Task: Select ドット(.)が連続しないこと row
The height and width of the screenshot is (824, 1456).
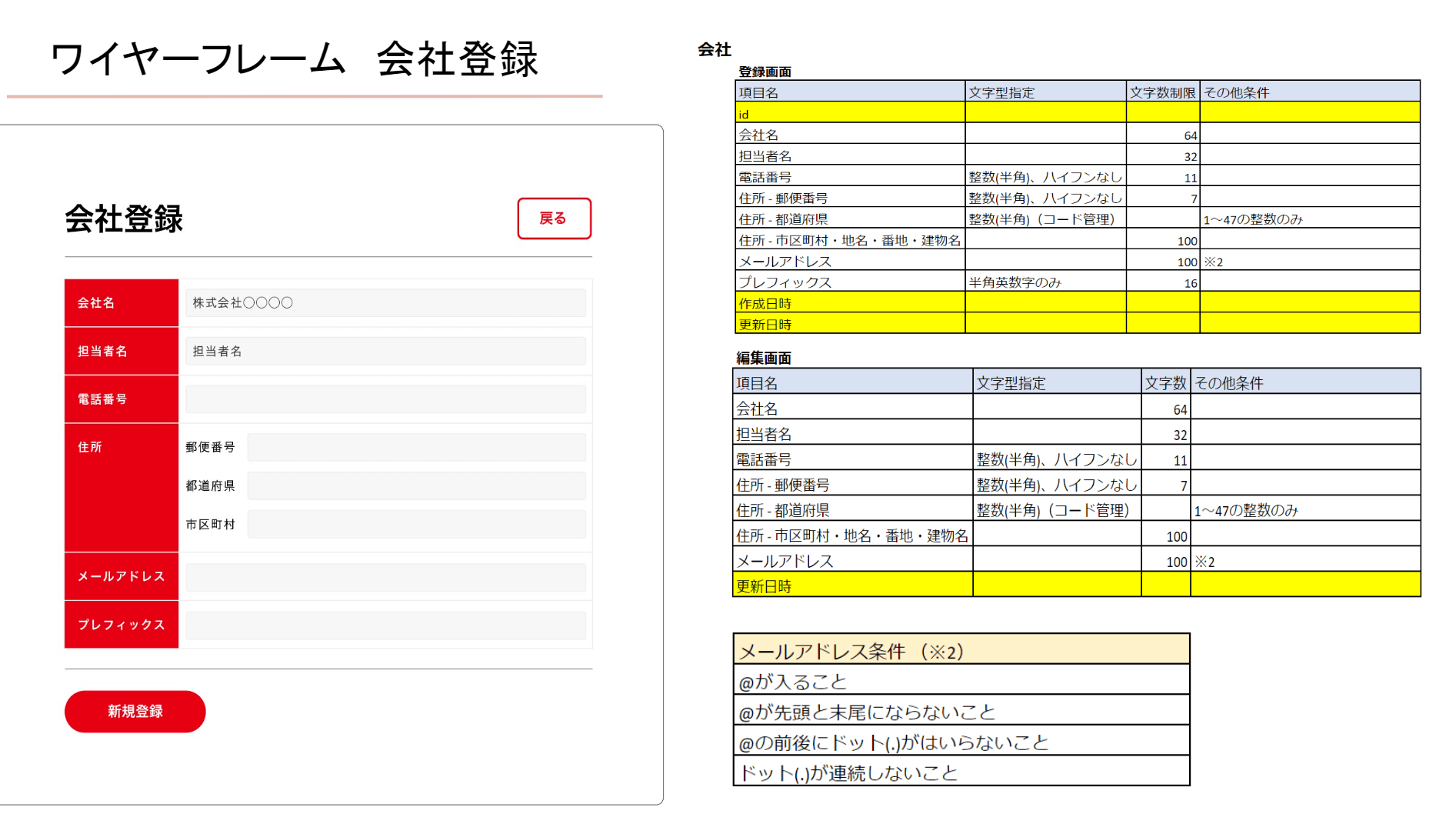Action: tap(961, 771)
